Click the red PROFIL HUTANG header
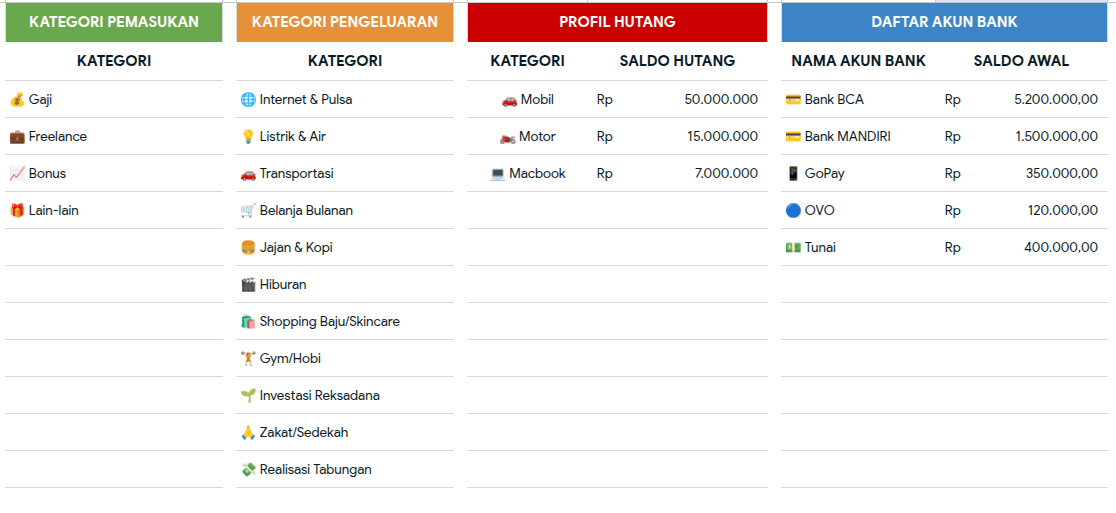1116x513 pixels. tap(617, 22)
